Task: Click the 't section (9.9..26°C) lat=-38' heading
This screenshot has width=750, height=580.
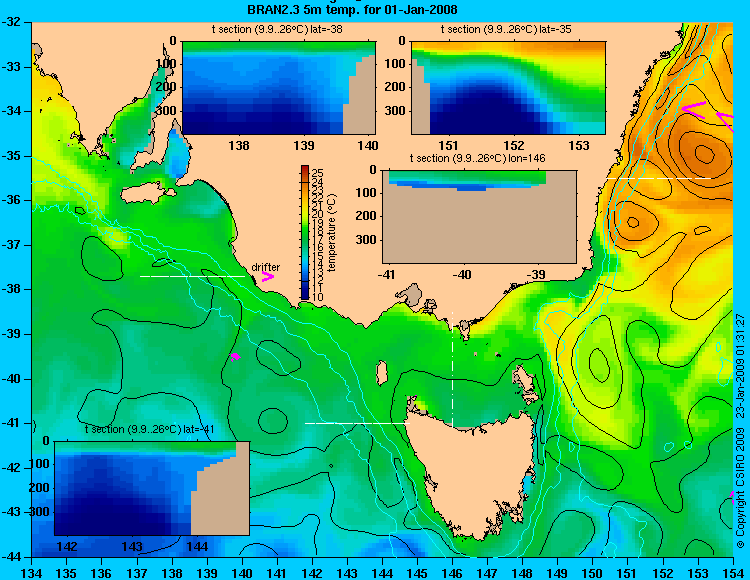Action: (277, 30)
